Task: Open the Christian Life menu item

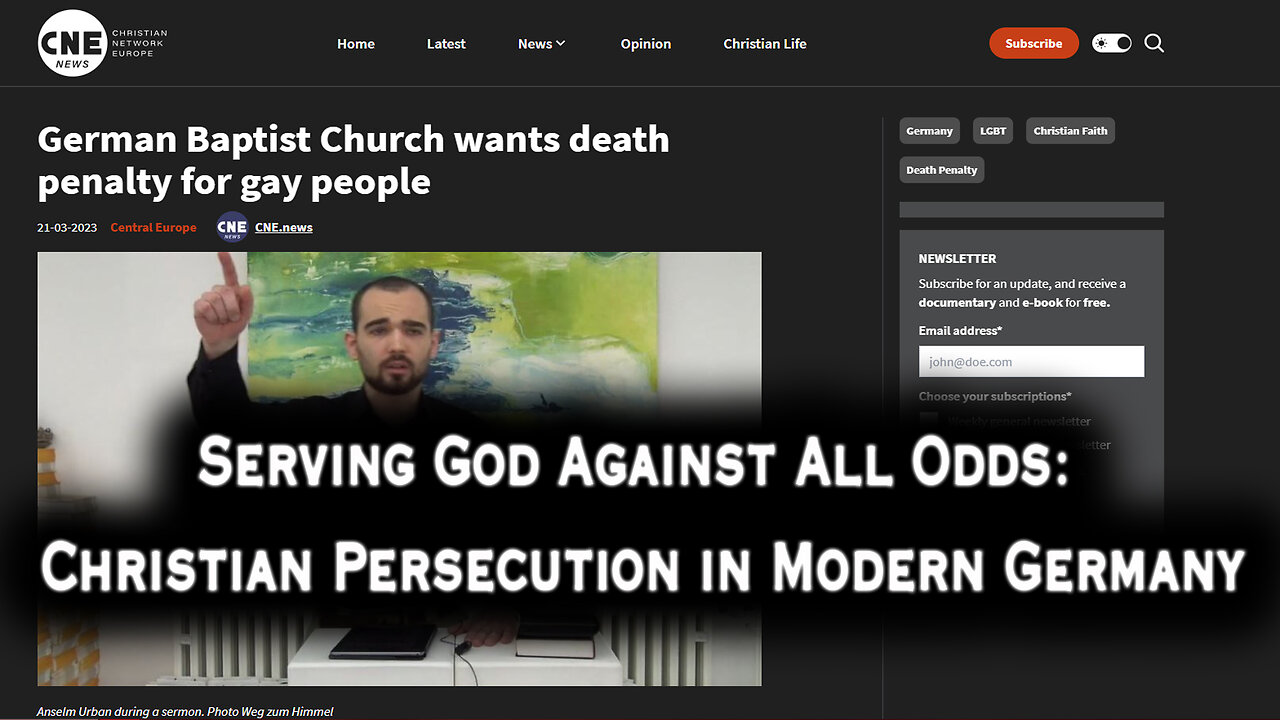Action: [x=765, y=44]
